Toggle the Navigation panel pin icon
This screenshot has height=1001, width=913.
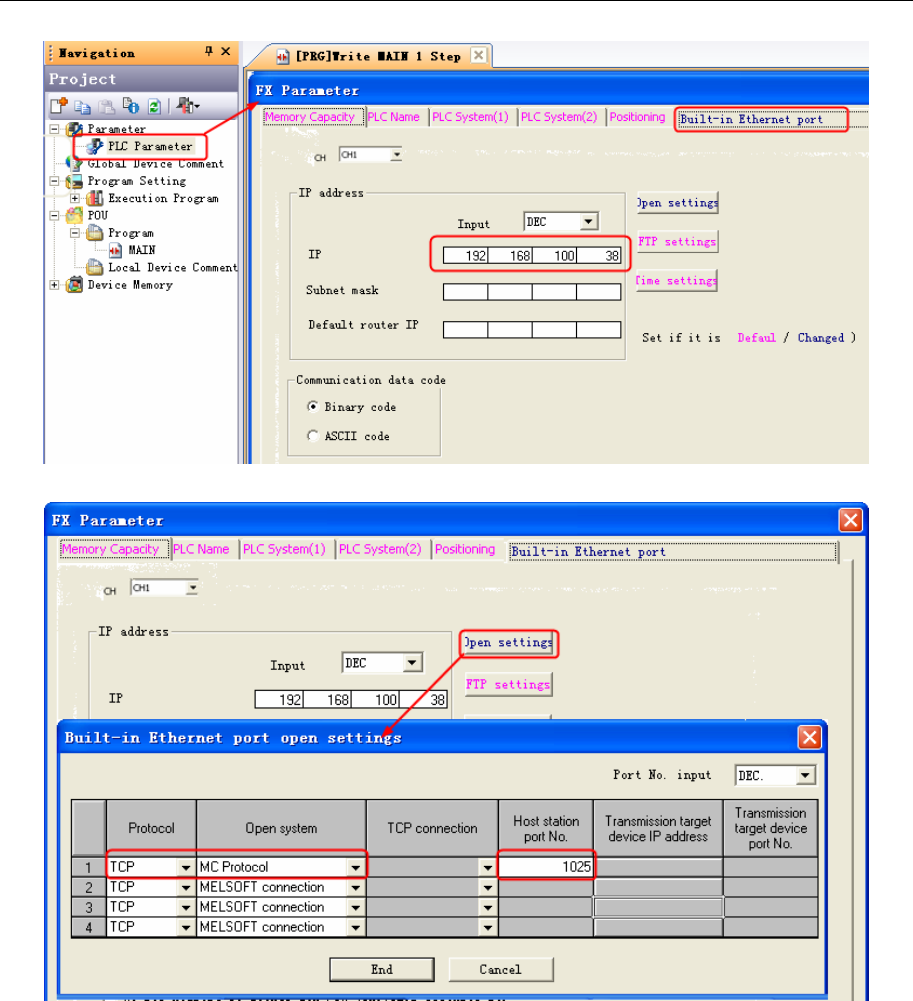[209, 51]
